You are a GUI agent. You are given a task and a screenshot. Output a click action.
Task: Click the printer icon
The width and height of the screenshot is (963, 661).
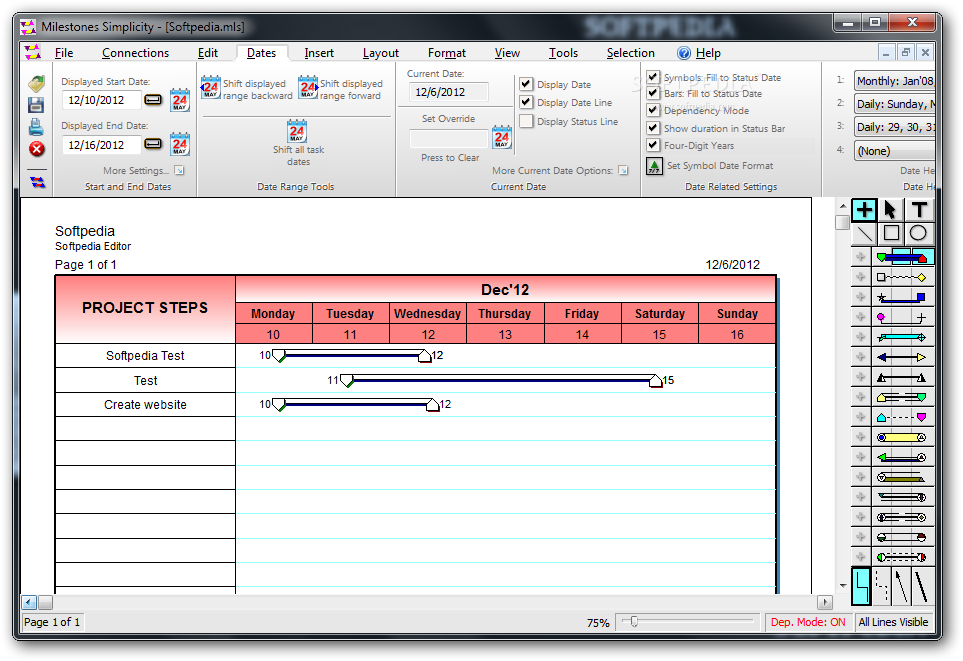tap(36, 127)
